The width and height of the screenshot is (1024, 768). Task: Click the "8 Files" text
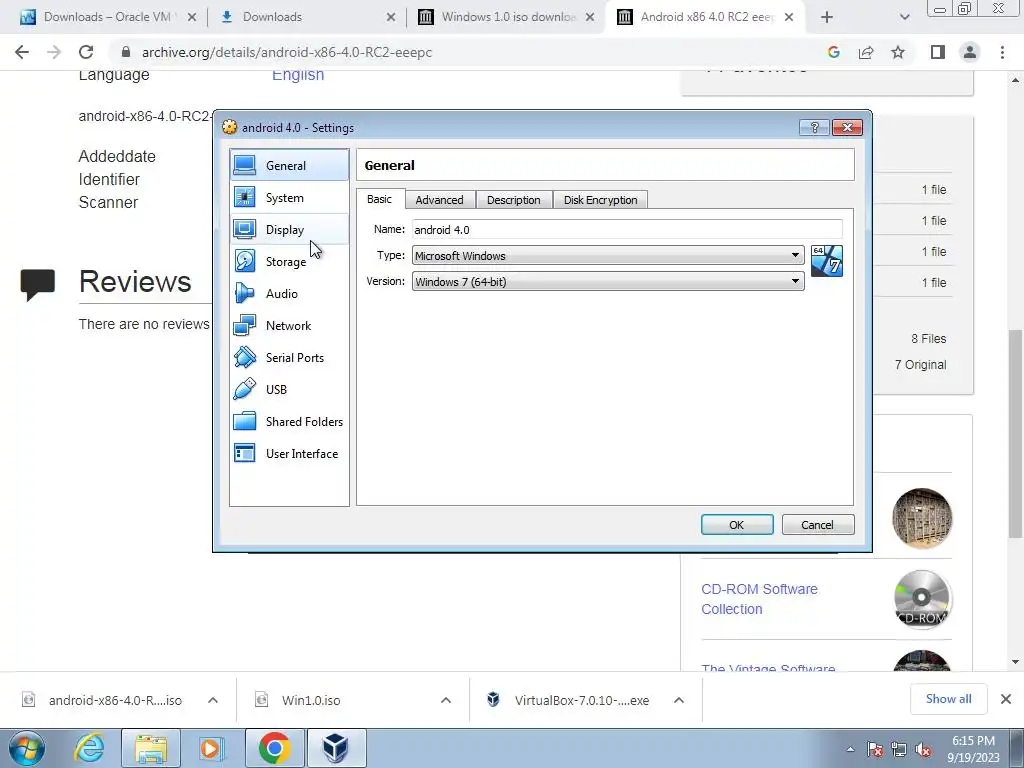coord(929,338)
